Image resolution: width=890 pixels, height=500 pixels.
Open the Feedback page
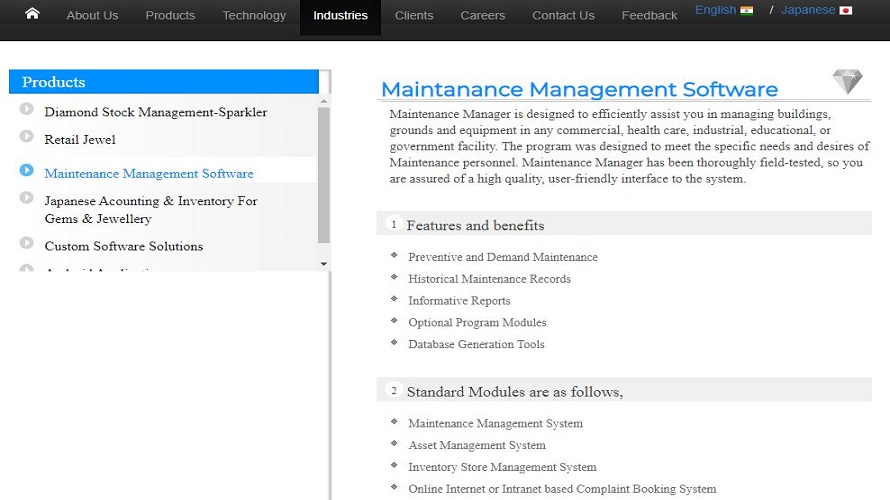pos(649,15)
